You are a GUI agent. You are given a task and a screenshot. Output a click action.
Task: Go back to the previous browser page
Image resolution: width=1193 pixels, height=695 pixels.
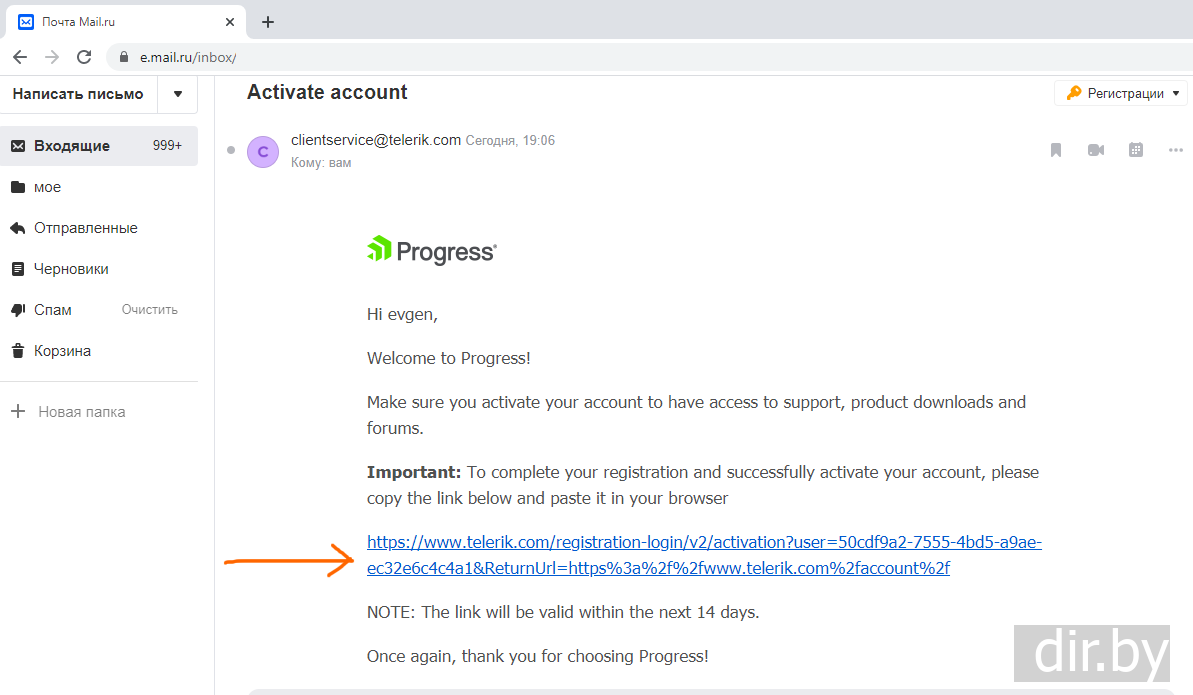click(x=21, y=57)
